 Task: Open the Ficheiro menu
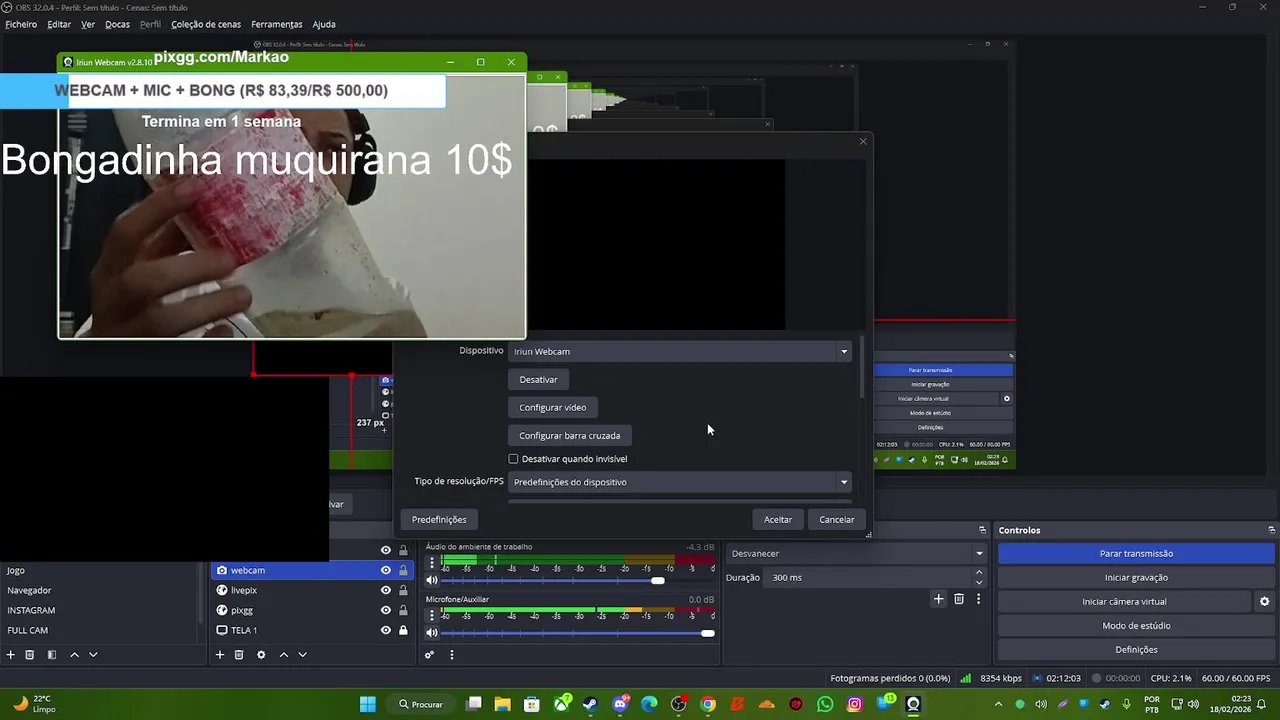(x=21, y=24)
